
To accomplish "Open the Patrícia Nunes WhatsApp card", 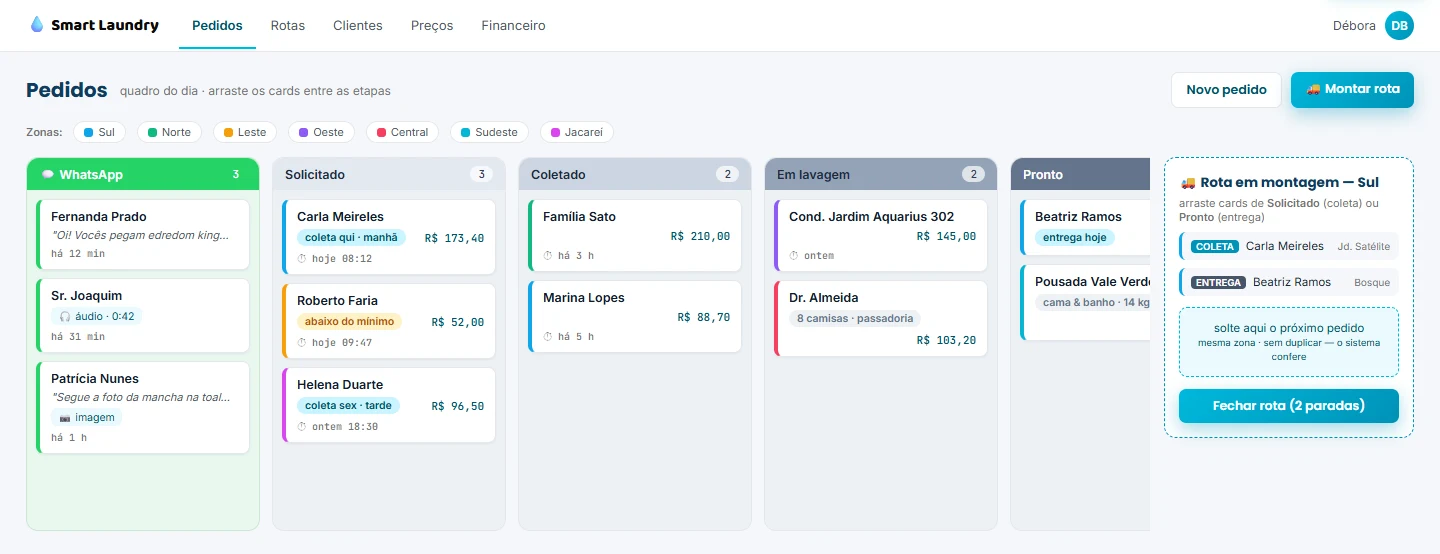I will [142, 408].
